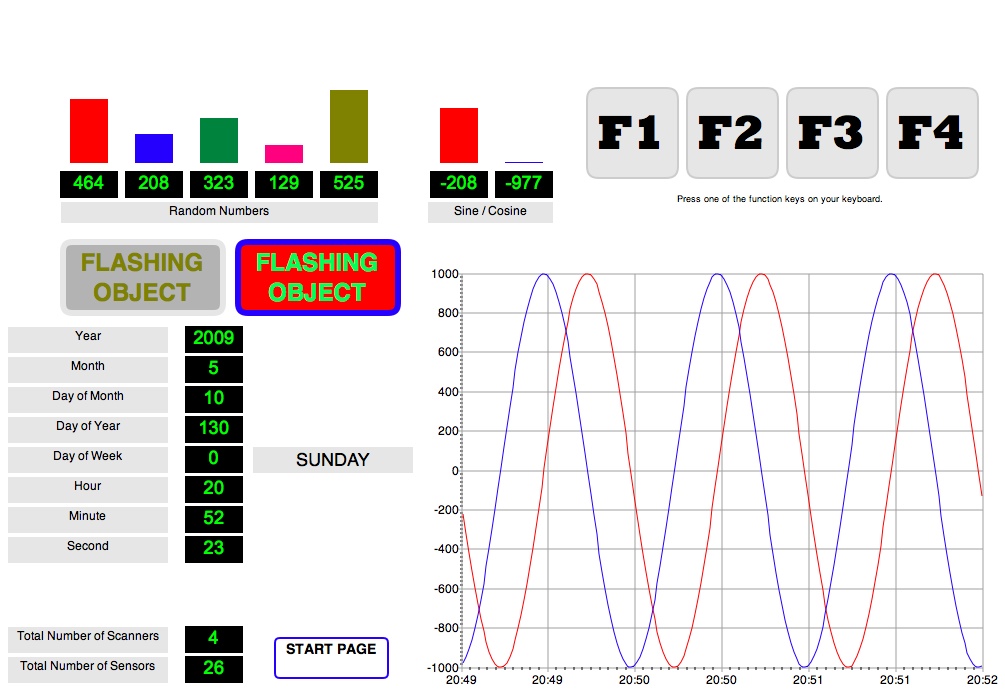Click the tall olive random-number bar
This screenshot has width=1005, height=697.
(x=349, y=126)
